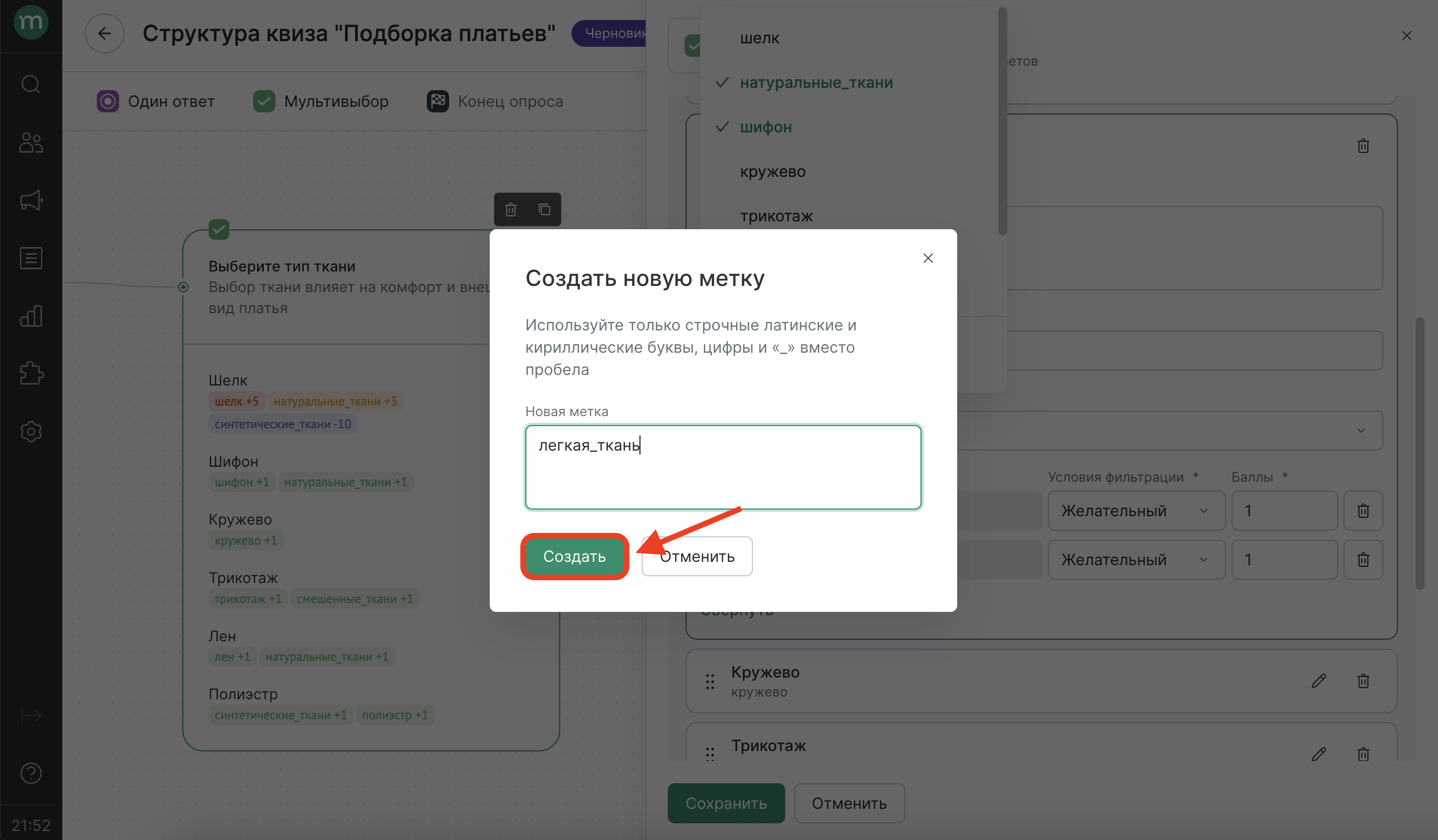1438x840 pixels.
Task: Delete the expanded answer card with trash icon
Action: pos(1363,146)
